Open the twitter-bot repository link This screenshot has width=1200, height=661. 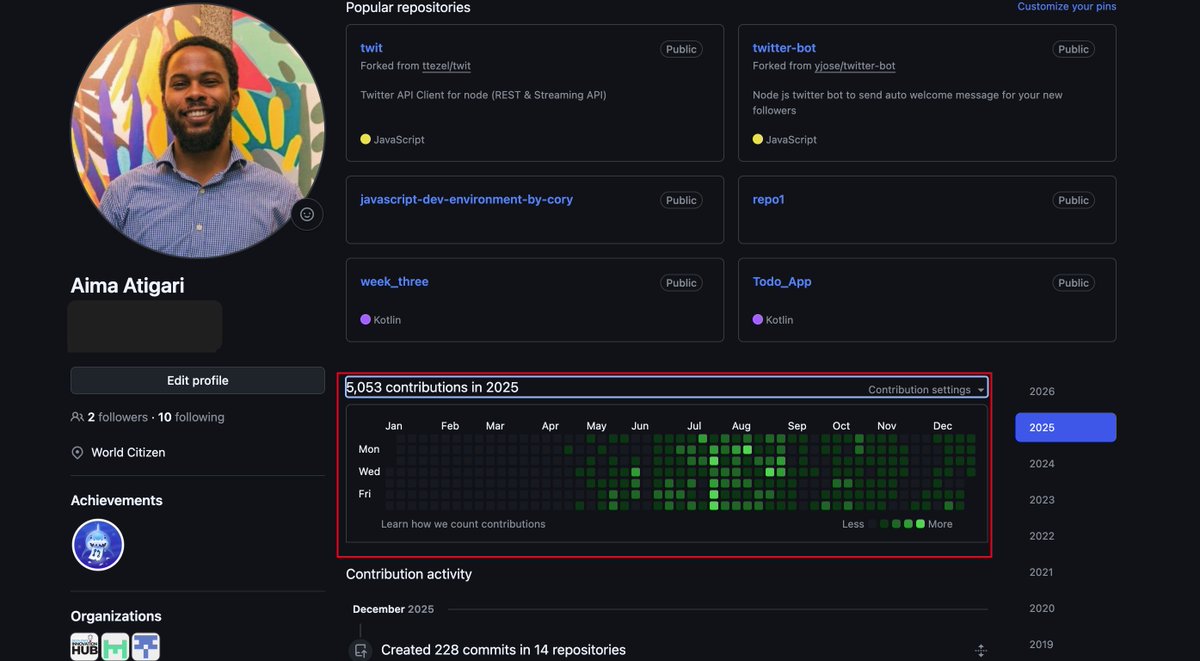pyautogui.click(x=784, y=47)
